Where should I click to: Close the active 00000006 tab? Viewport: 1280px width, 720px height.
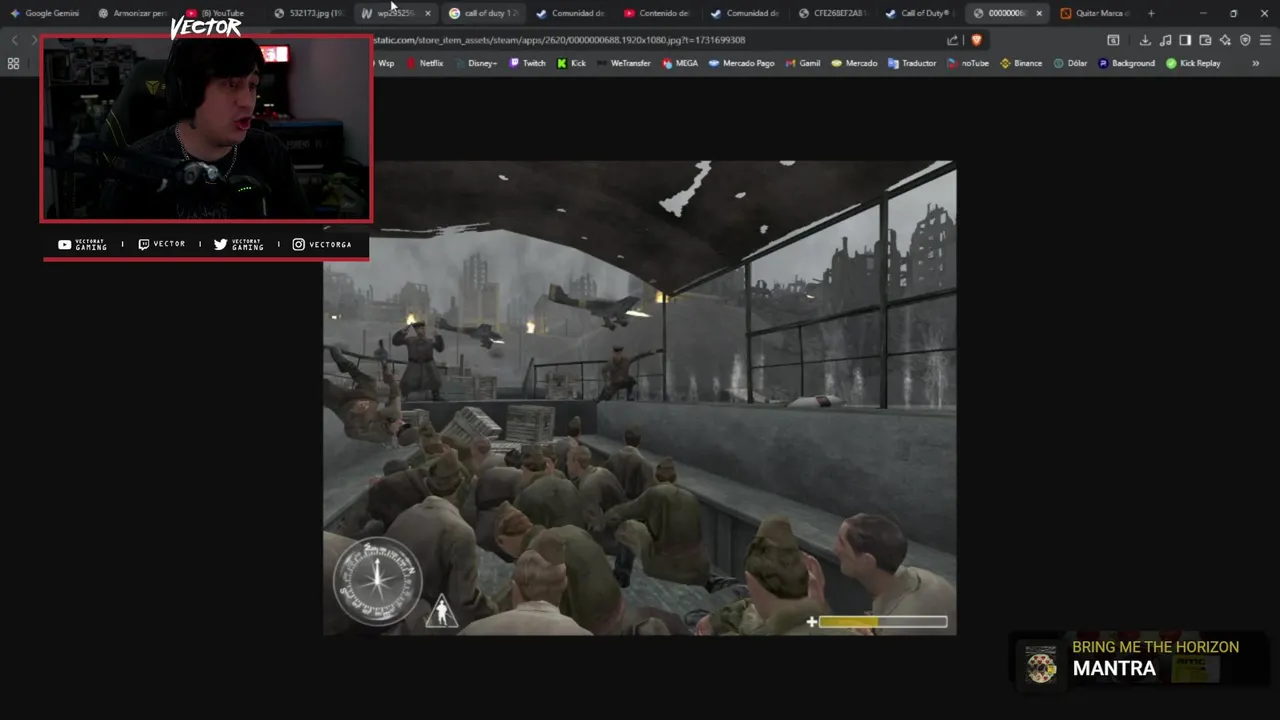pyautogui.click(x=1039, y=13)
